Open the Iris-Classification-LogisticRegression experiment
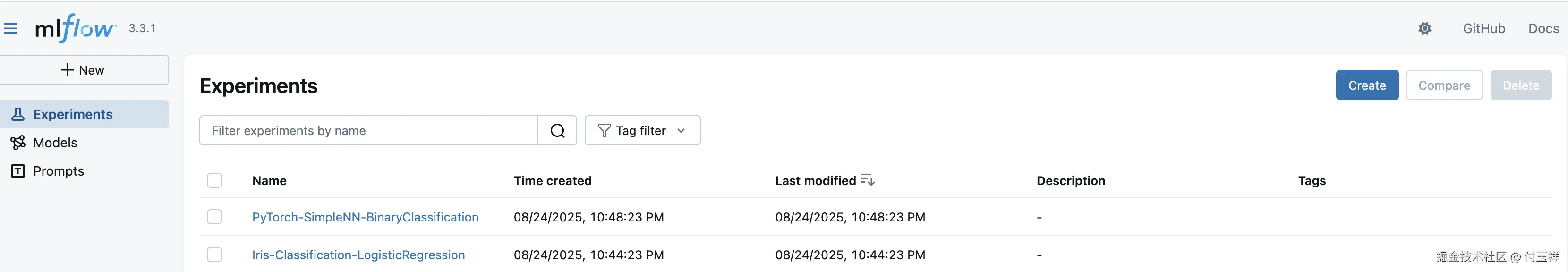The height and width of the screenshot is (272, 1568). pos(358,255)
